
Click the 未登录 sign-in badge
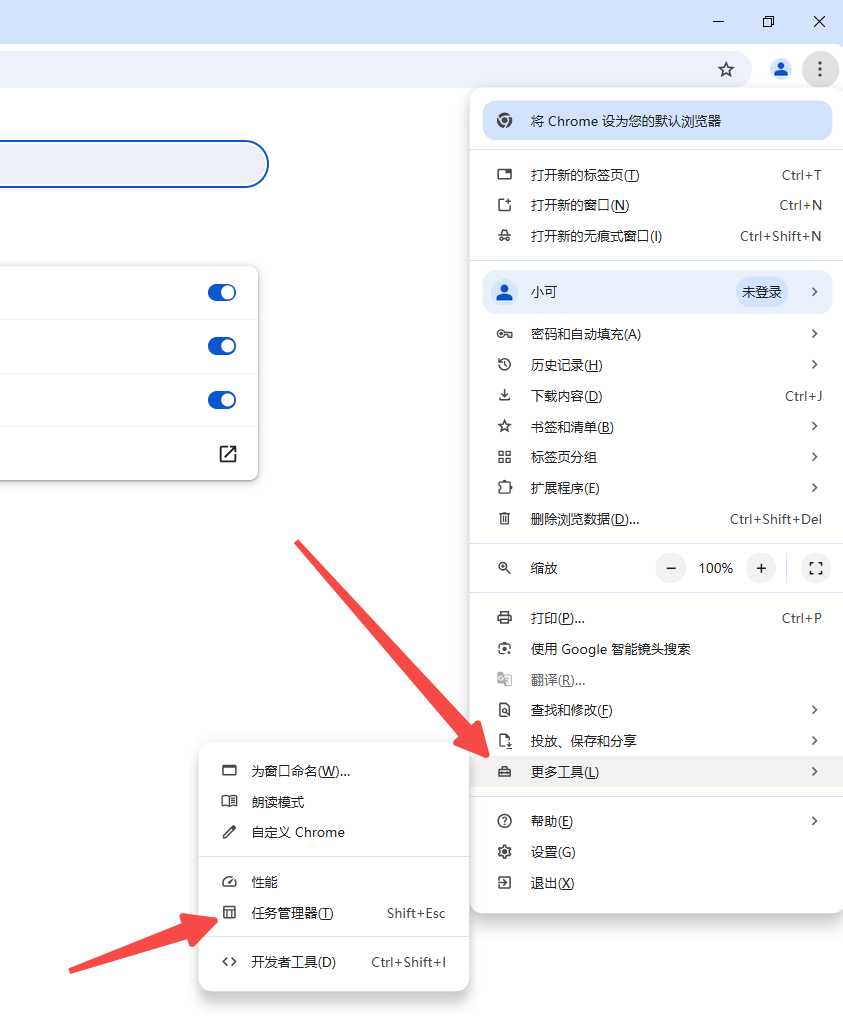click(x=762, y=292)
